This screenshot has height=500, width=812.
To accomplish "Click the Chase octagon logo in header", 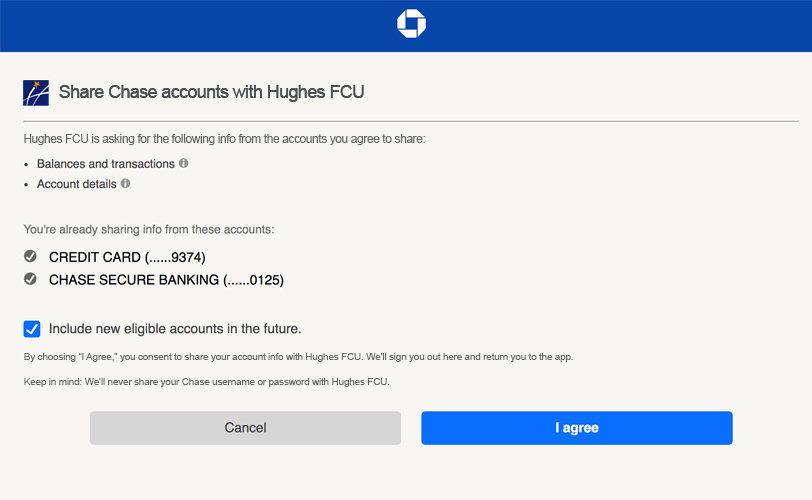I will coord(411,23).
